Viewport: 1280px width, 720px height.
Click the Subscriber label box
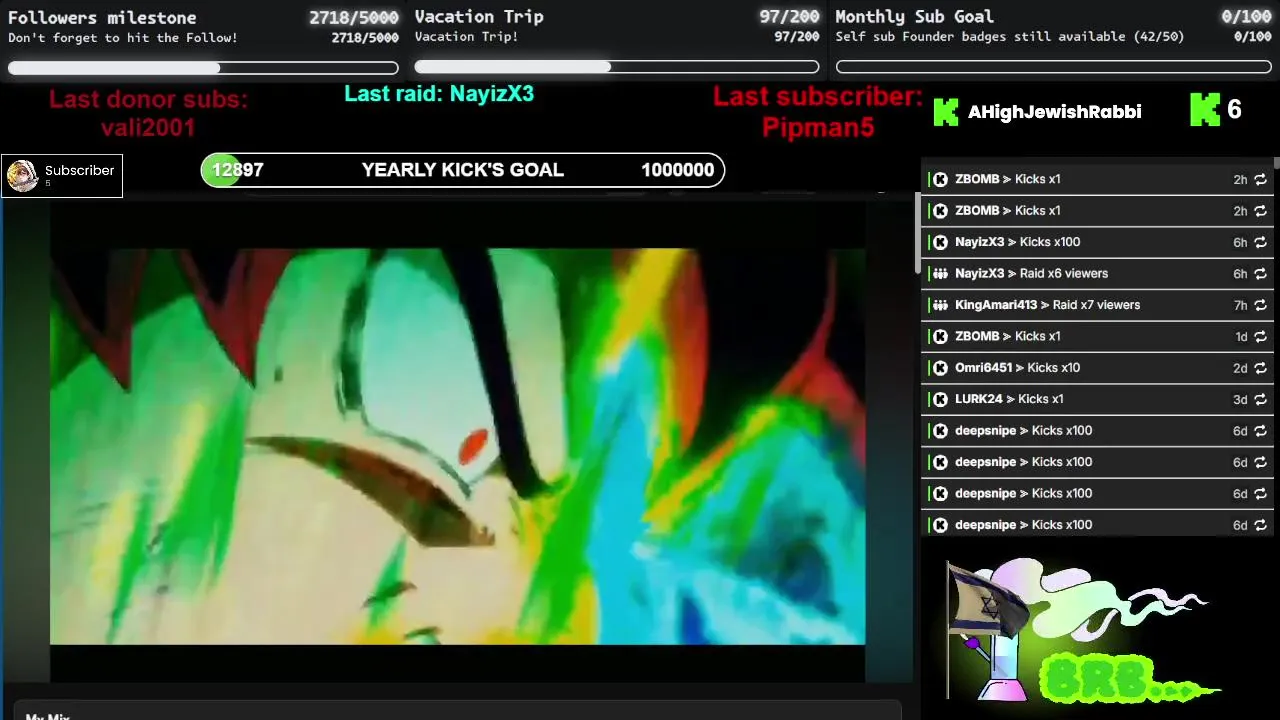pos(62,176)
